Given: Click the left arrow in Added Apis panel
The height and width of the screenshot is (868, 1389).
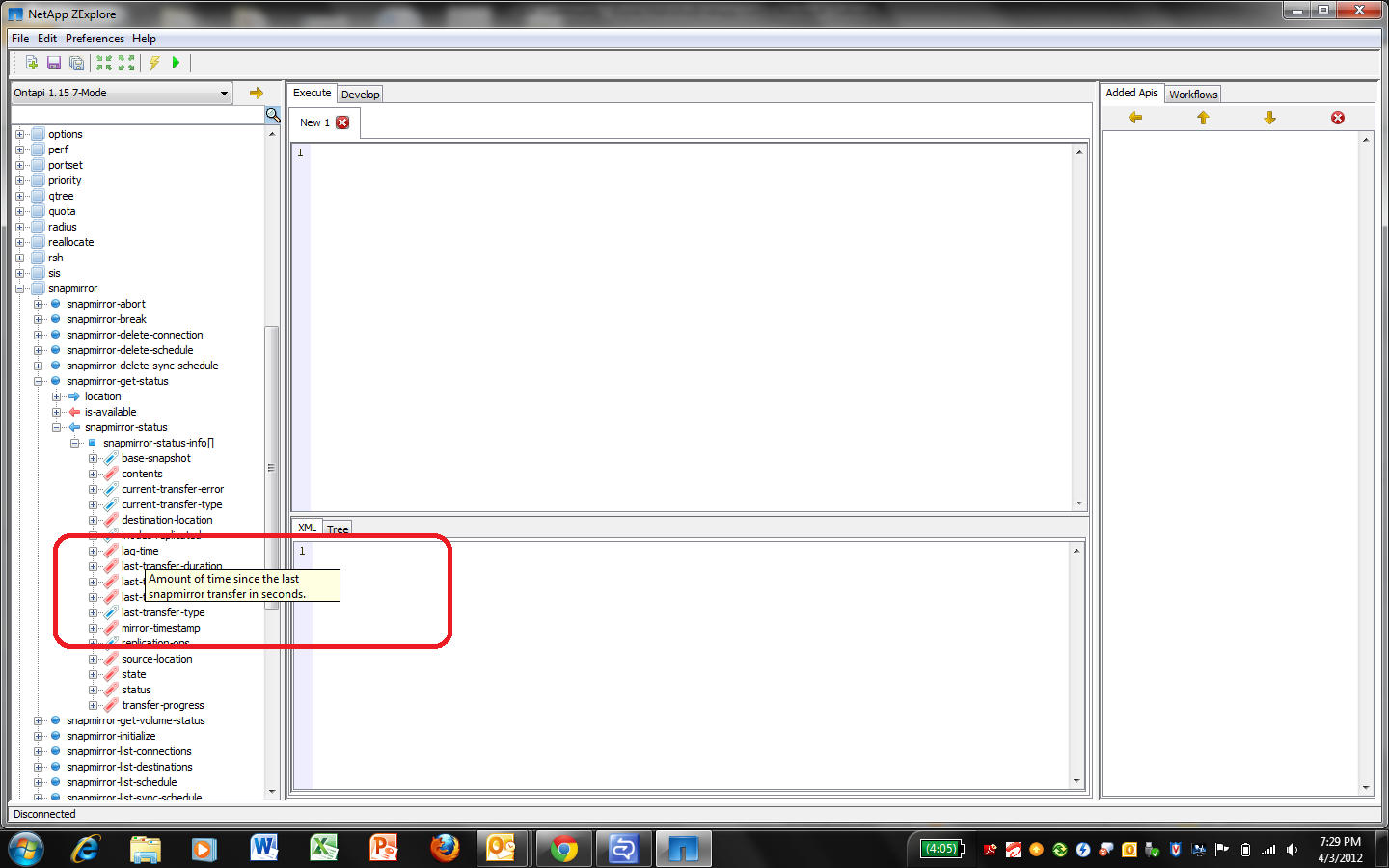Looking at the screenshot, I should pos(1135,118).
